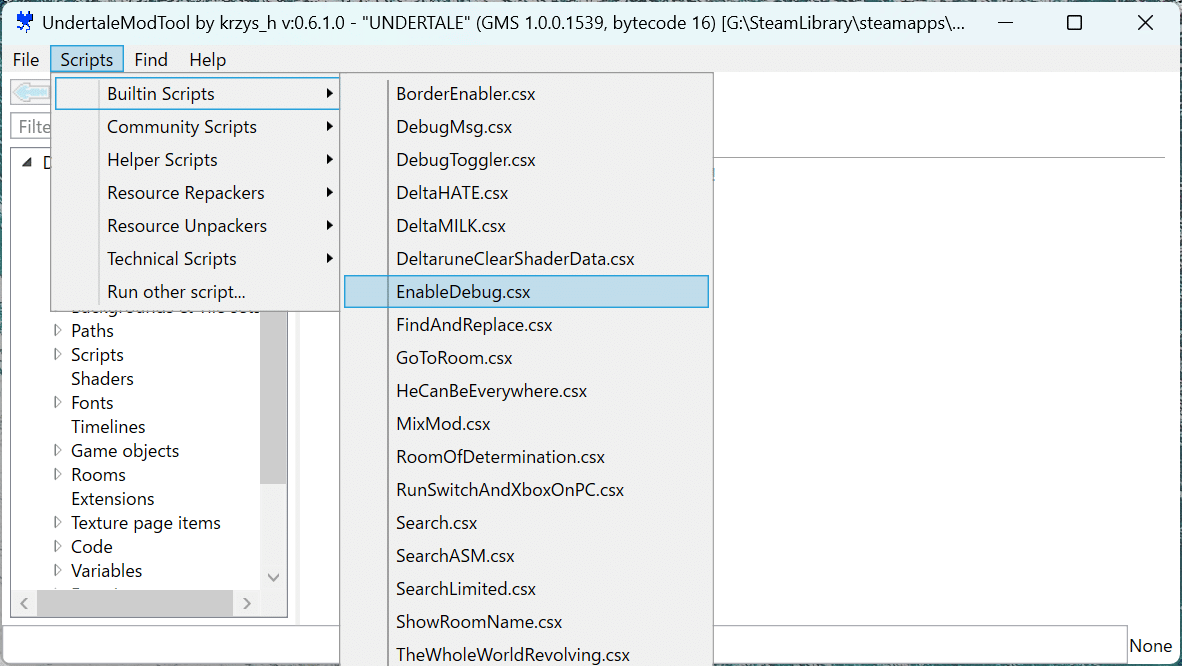Click tree vertical scrollbar down arrow
The width and height of the screenshot is (1182, 666).
(x=274, y=577)
